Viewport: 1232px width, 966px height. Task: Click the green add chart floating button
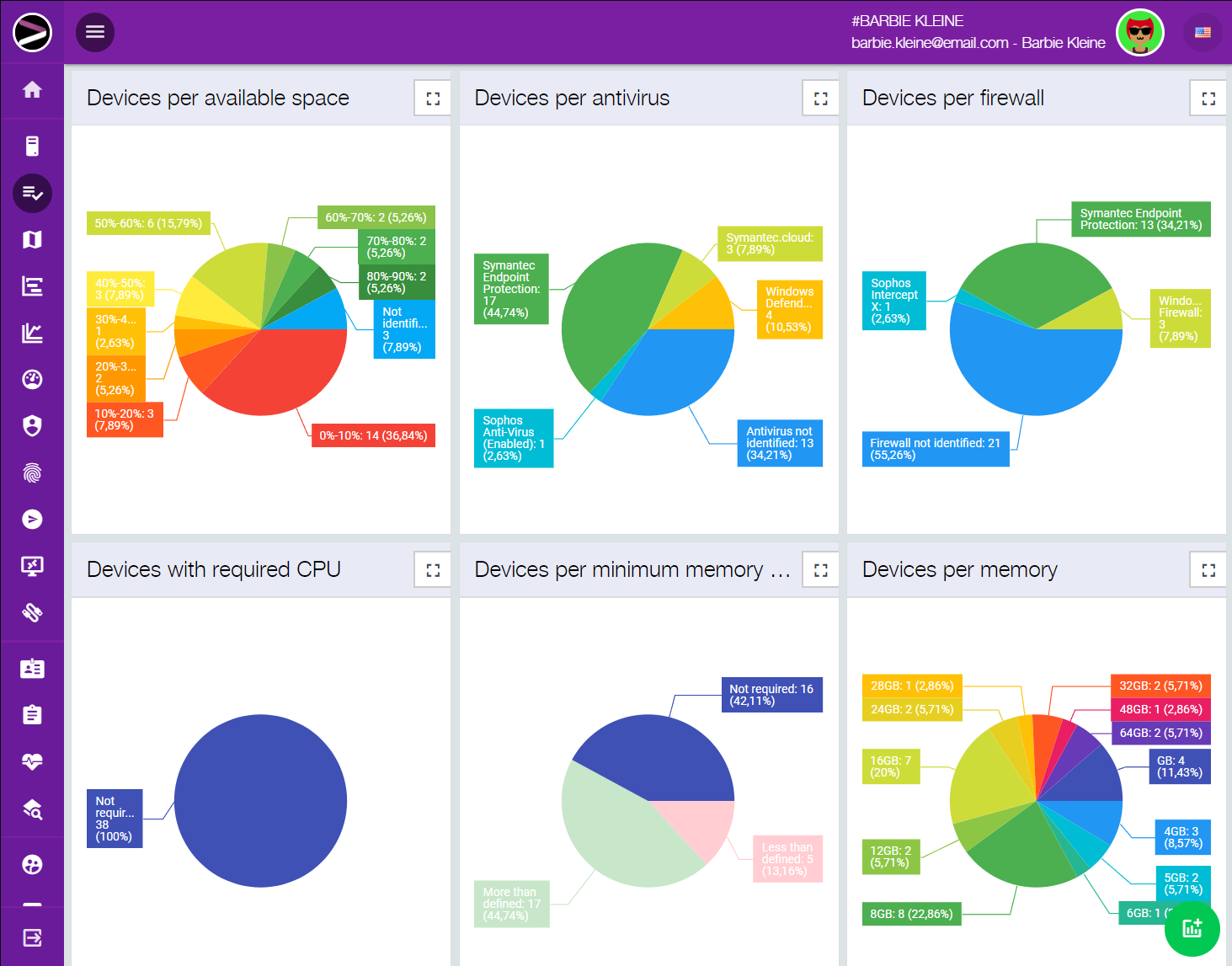[1192, 928]
